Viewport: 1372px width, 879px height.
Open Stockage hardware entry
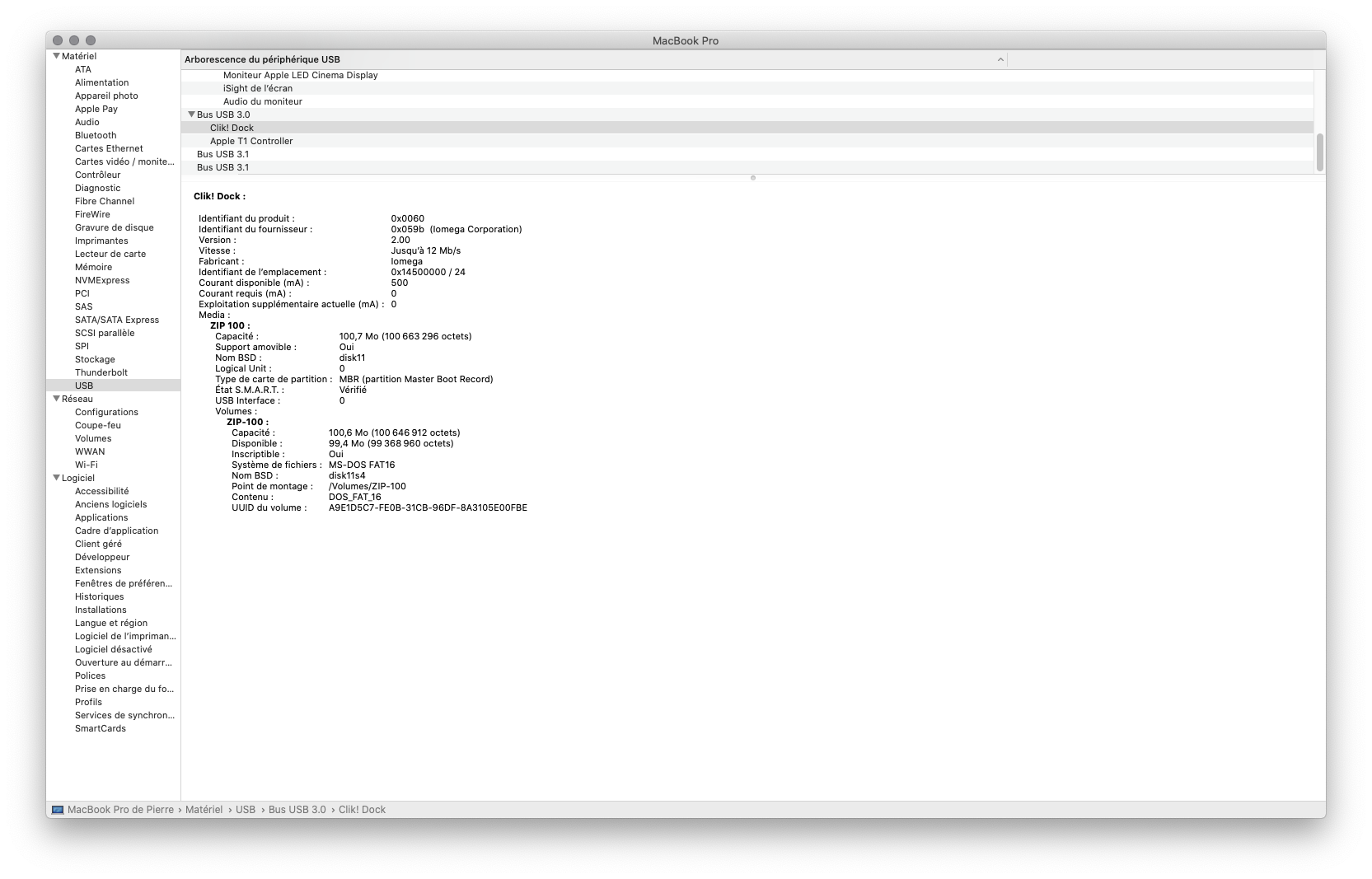[95, 359]
